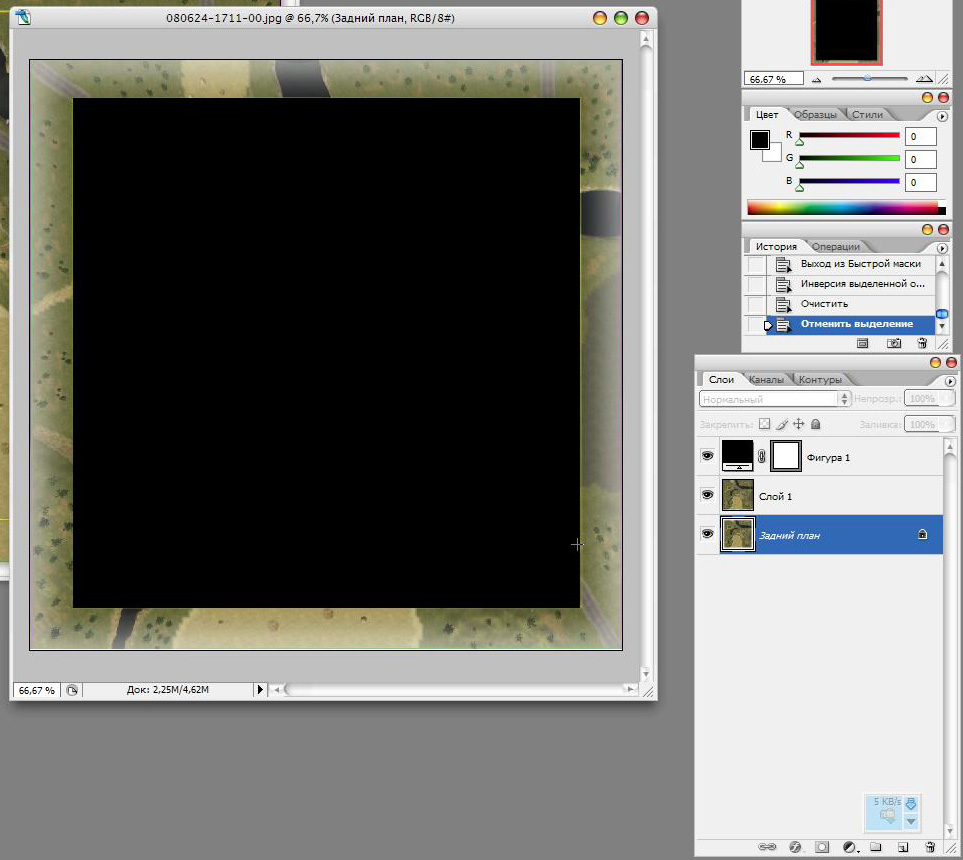Hide the Фигура 1 layer
963x860 pixels.
click(708, 456)
